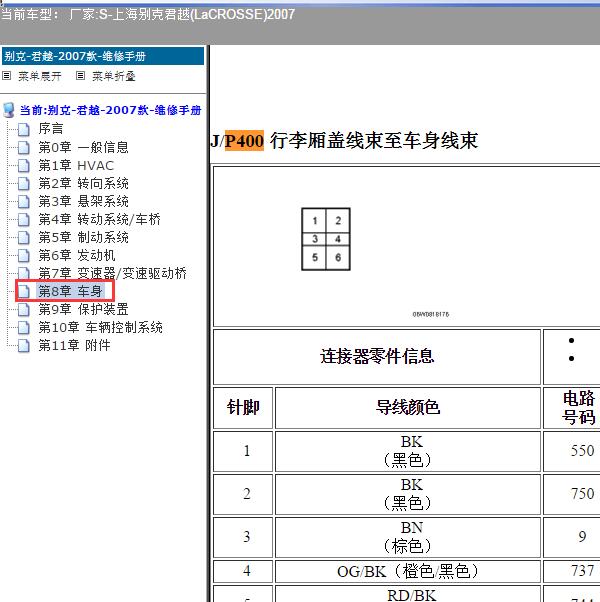Click the page icon beside 第11章 附件
The width and height of the screenshot is (600, 602).
point(24,346)
